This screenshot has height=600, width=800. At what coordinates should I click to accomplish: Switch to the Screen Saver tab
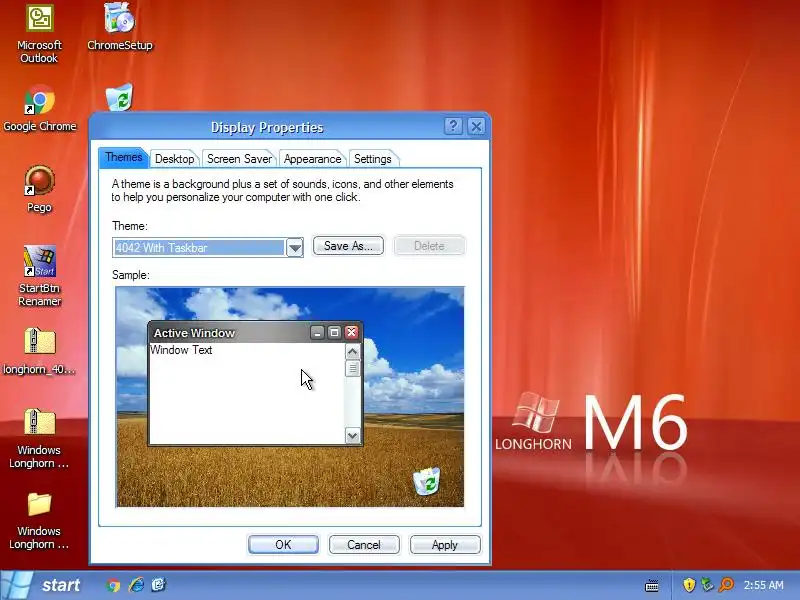coord(239,159)
